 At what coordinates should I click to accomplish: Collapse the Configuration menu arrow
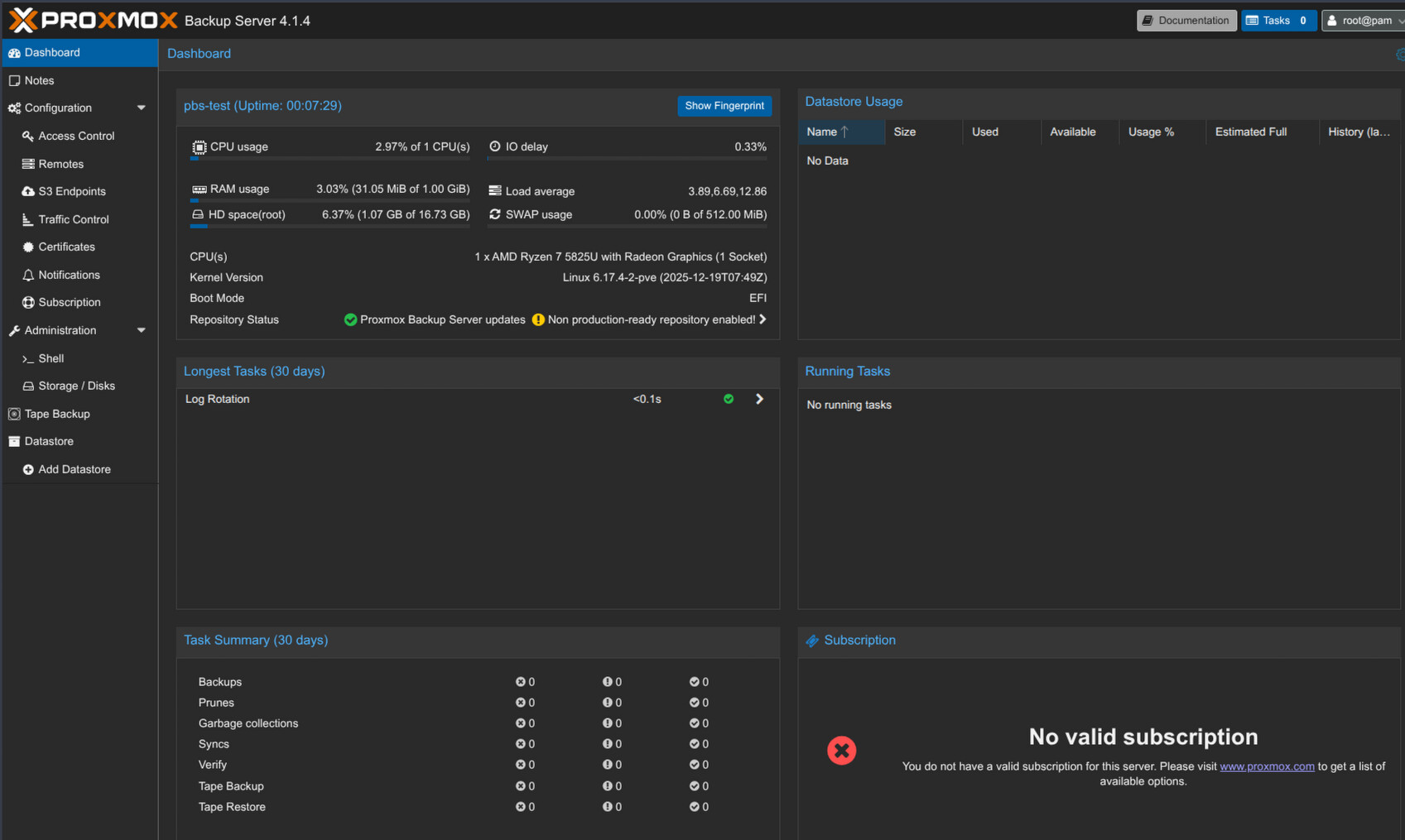coord(141,108)
